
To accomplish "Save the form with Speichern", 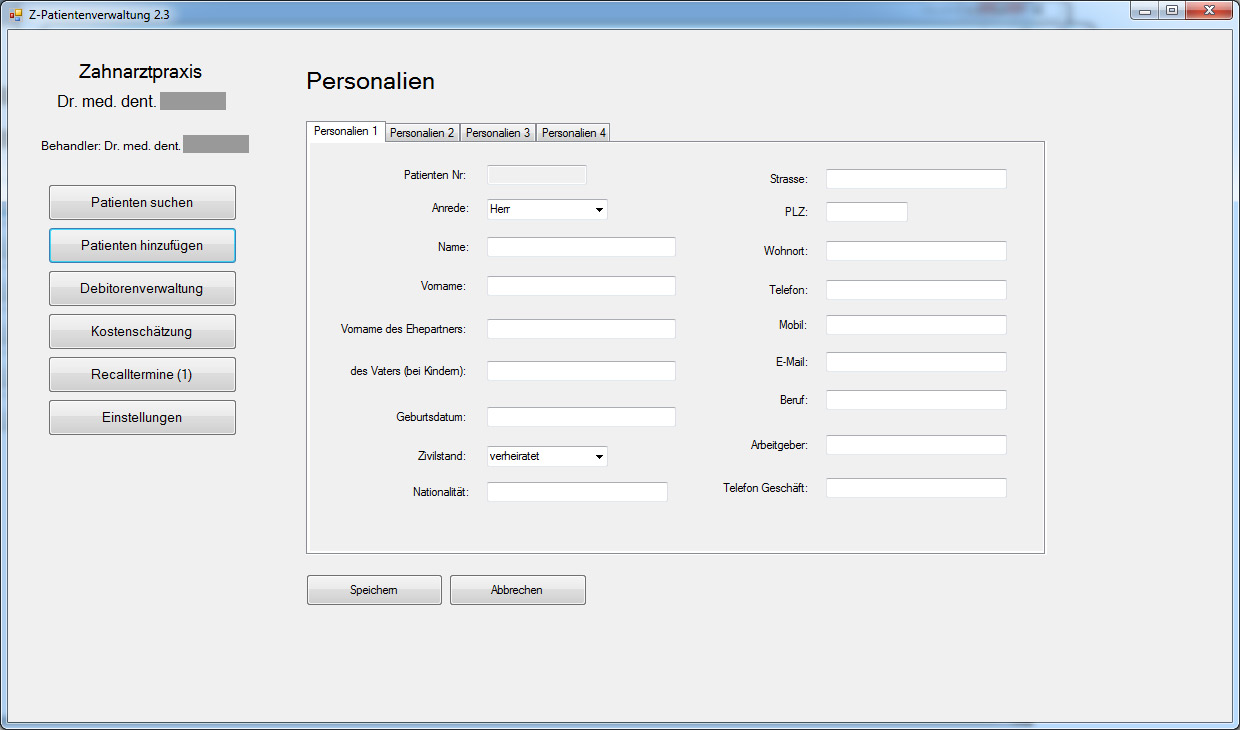I will pyautogui.click(x=374, y=590).
